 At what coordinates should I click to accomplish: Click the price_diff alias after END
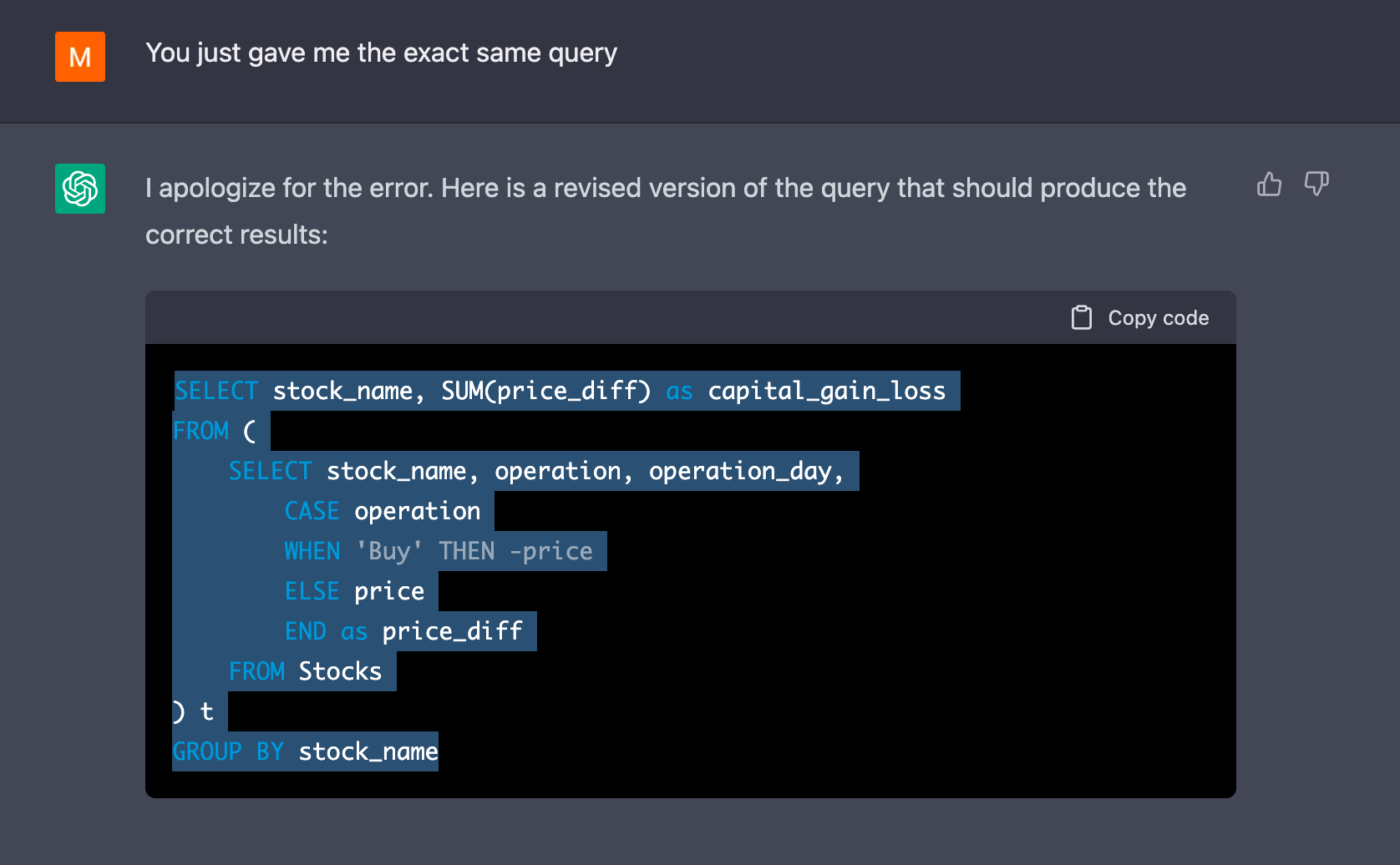452,631
